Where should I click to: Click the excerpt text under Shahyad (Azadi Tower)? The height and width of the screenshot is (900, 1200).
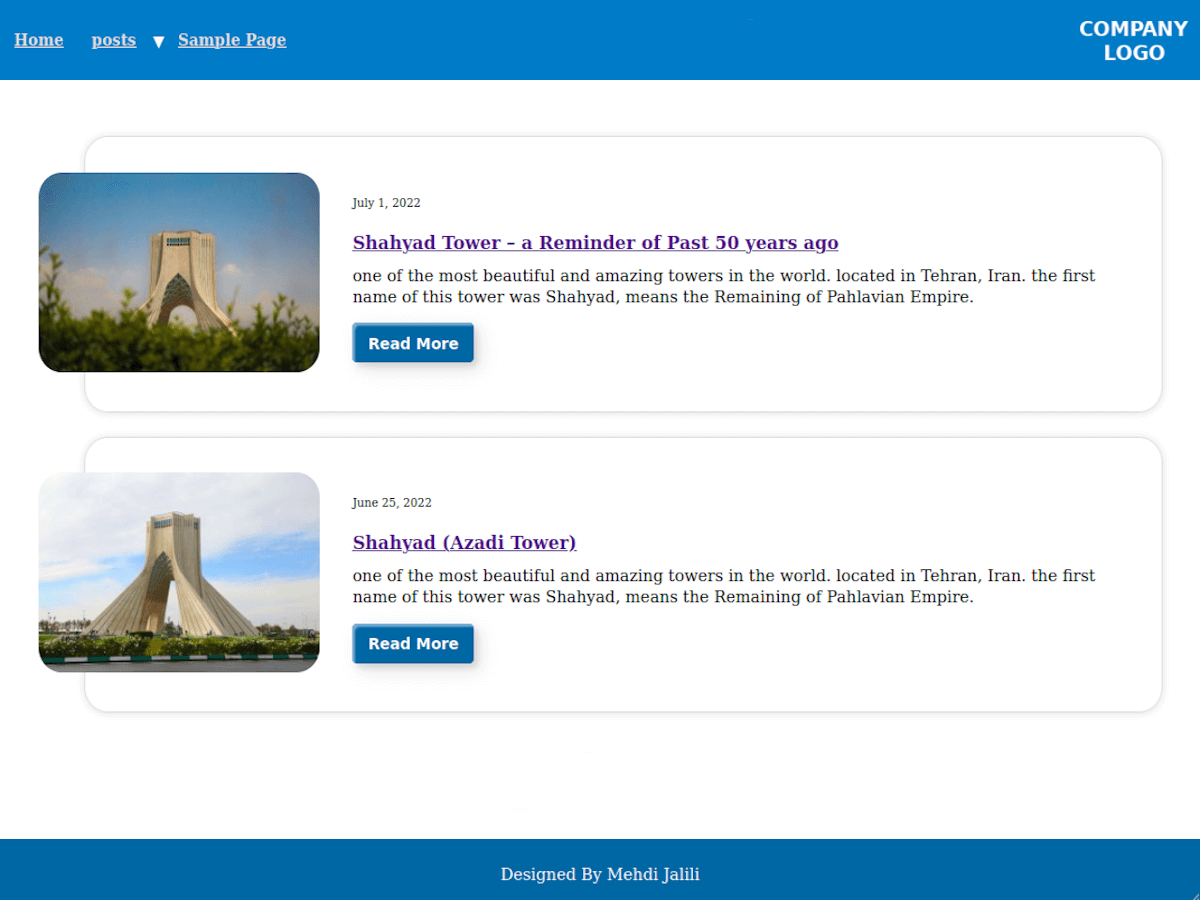723,586
